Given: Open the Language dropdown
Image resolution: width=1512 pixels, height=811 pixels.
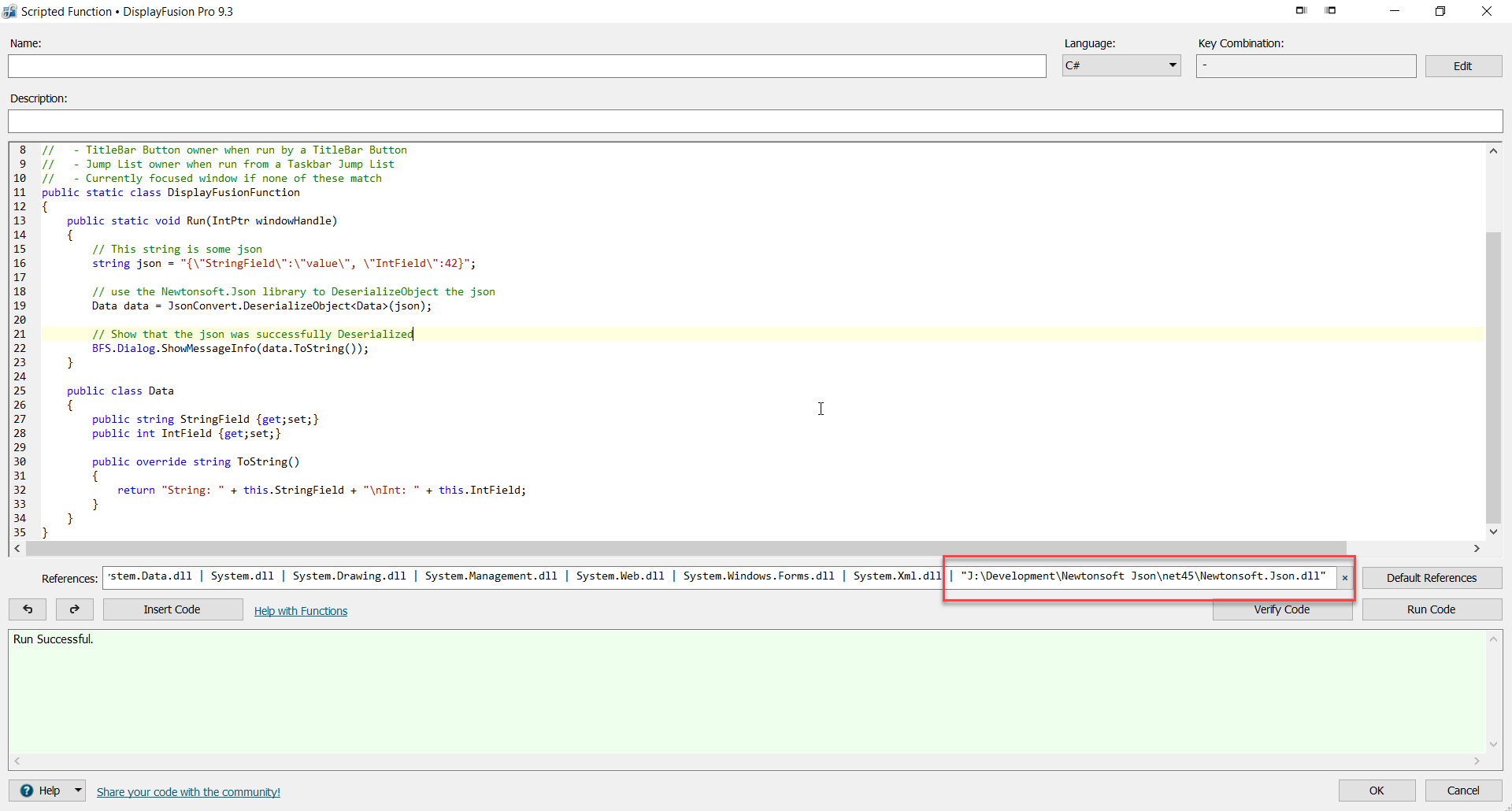Looking at the screenshot, I should [x=1121, y=65].
